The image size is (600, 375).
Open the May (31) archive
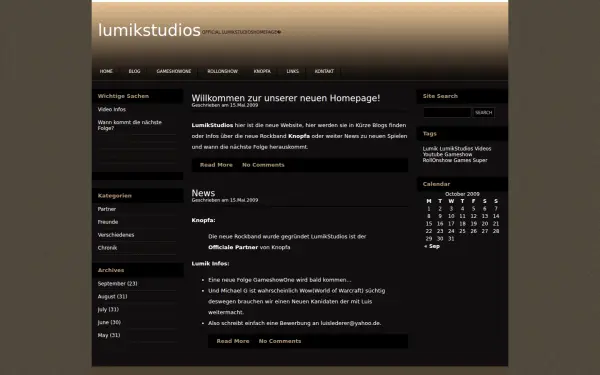click(x=109, y=335)
